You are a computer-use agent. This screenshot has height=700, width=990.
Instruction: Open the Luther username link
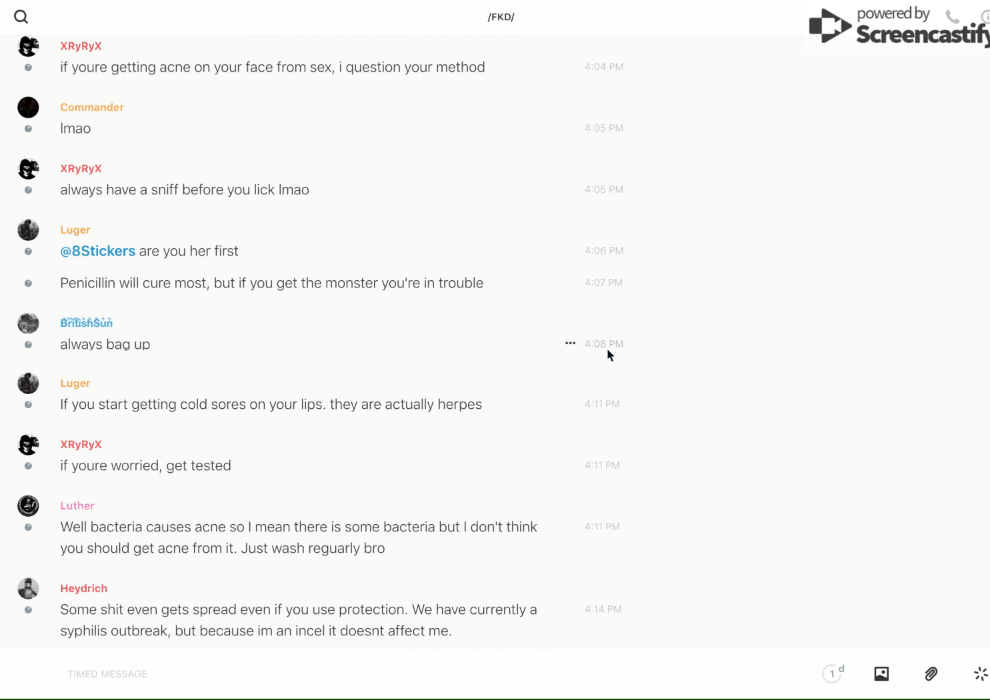point(77,506)
